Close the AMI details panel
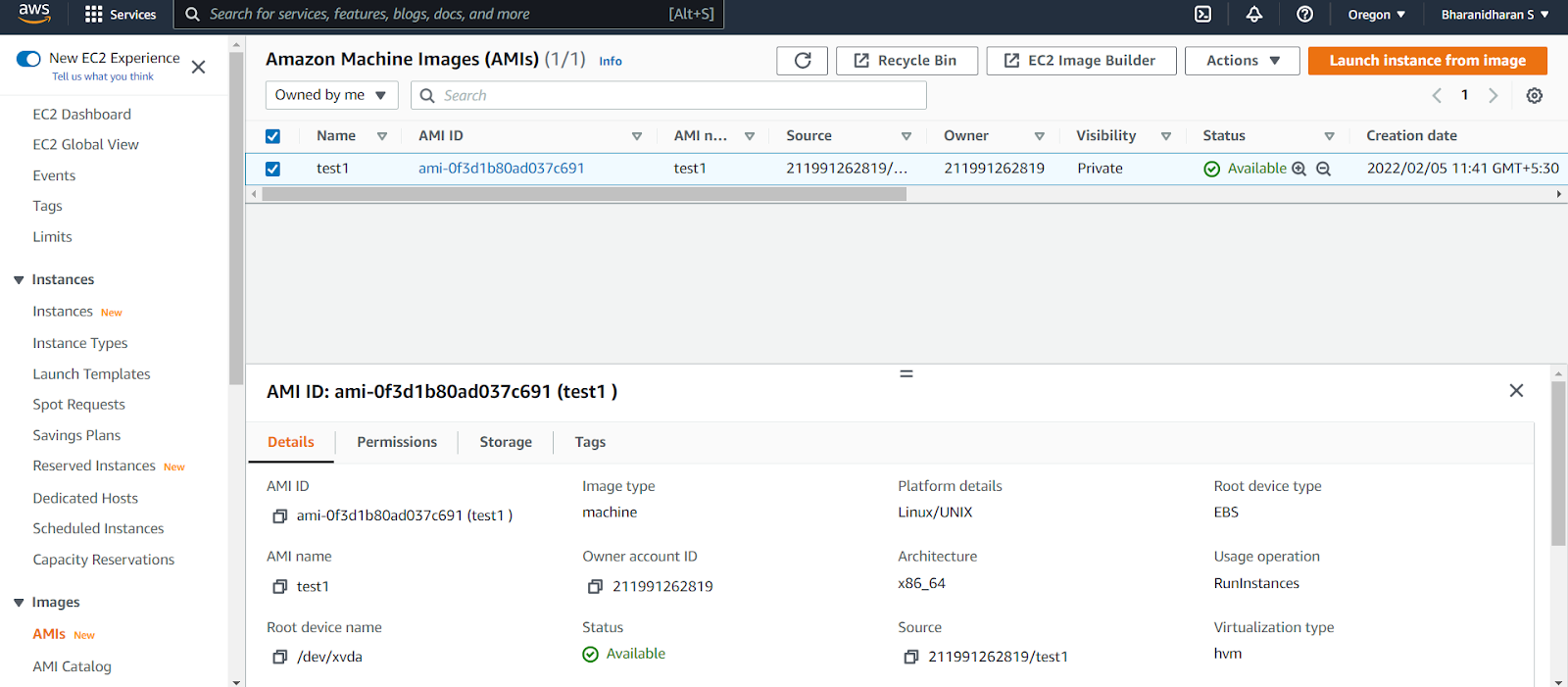The image size is (1568, 687). [x=1516, y=390]
